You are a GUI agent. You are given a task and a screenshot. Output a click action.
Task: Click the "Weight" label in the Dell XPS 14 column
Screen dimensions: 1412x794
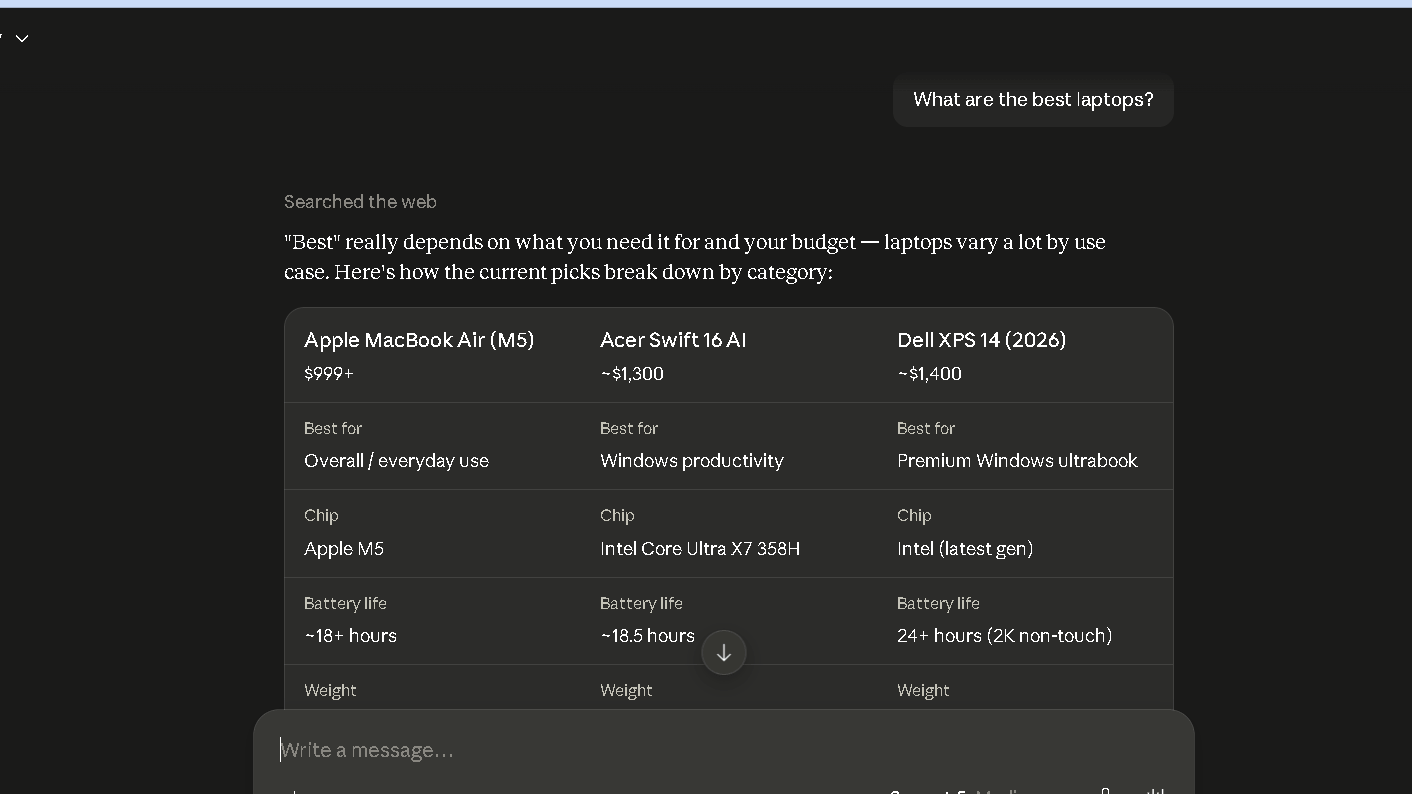(x=923, y=690)
